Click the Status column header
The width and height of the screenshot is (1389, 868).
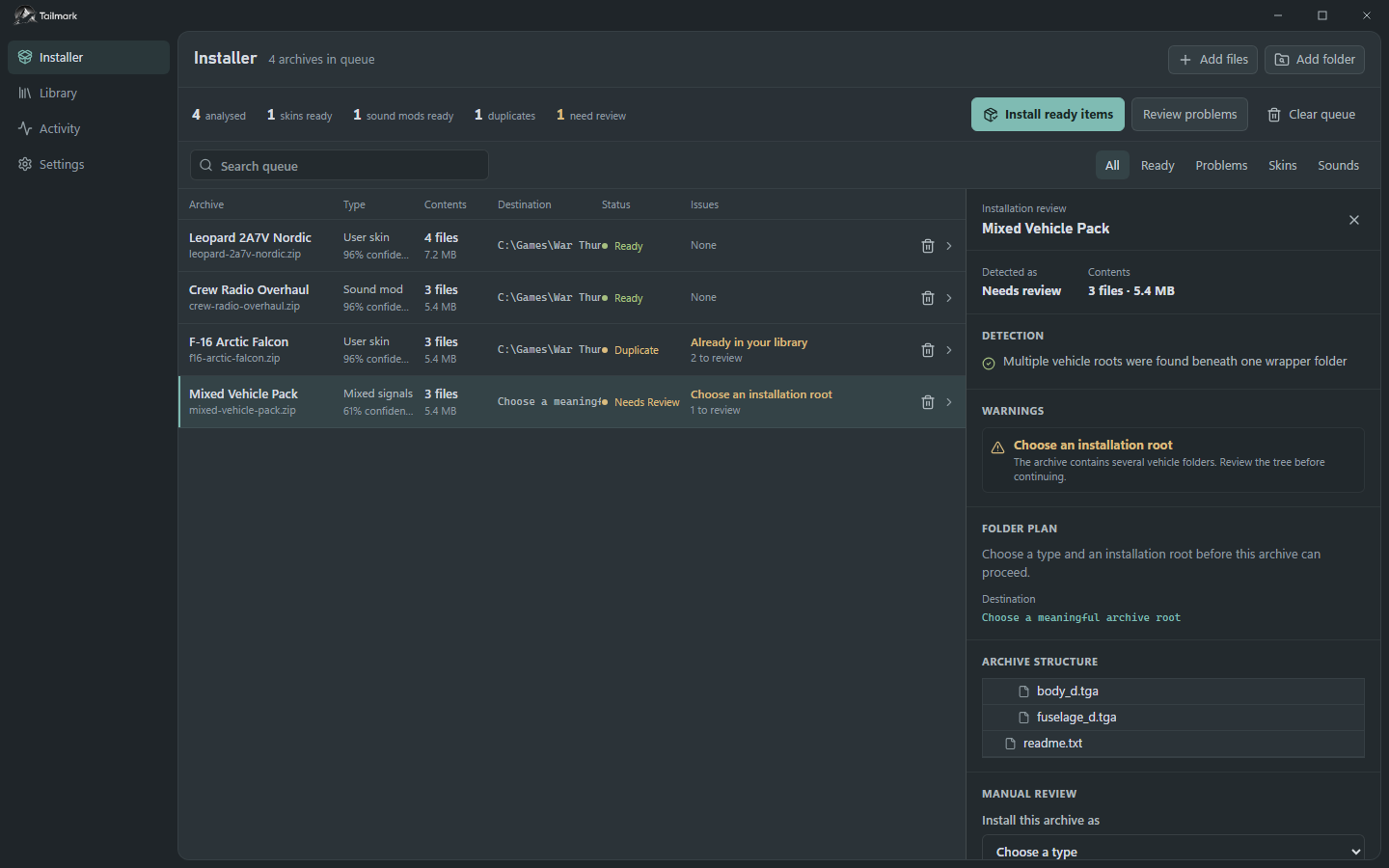click(615, 204)
